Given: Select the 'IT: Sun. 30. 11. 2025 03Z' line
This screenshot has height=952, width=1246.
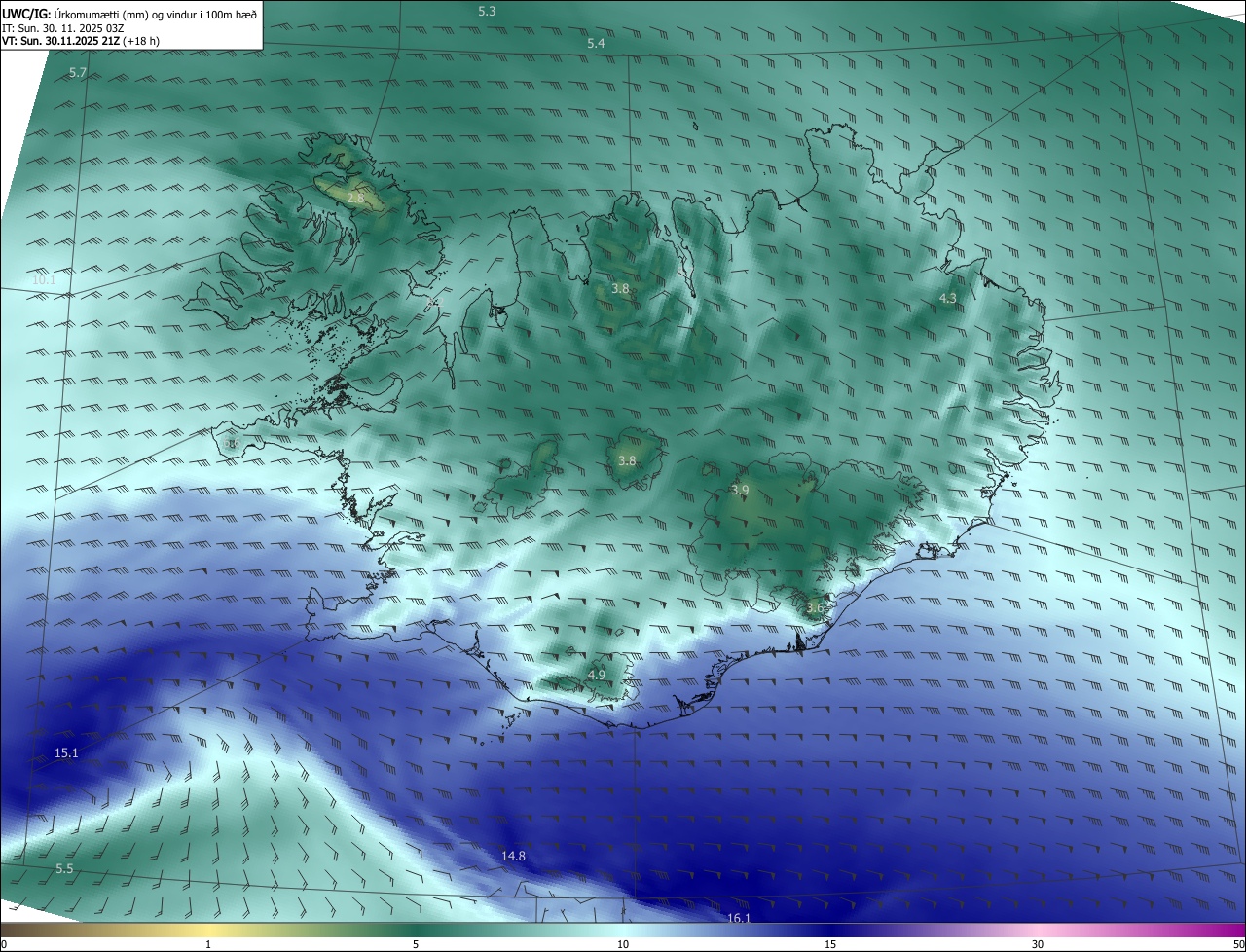Looking at the screenshot, I should click(x=63, y=28).
